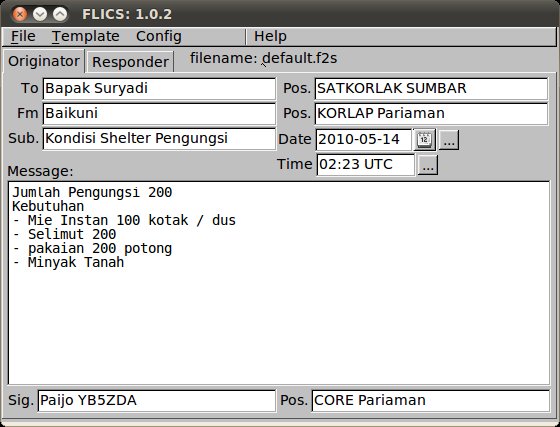The image size is (560, 427).
Task: Click the To field containing Bapak Suryadi
Action: click(x=159, y=89)
